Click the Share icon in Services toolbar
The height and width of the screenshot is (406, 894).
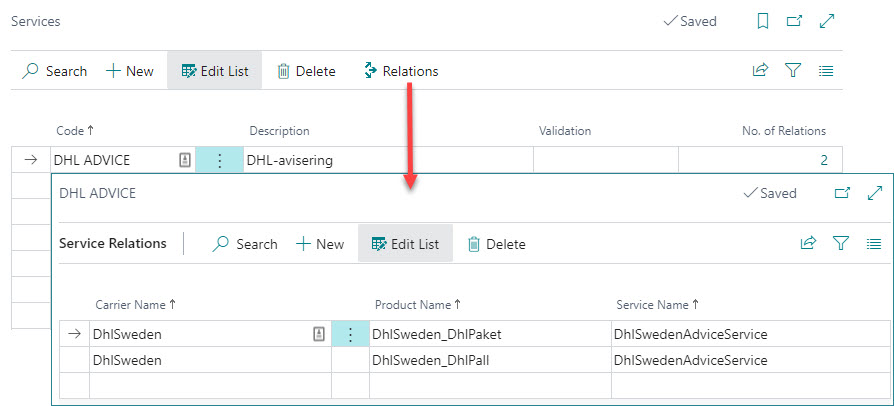tap(761, 71)
